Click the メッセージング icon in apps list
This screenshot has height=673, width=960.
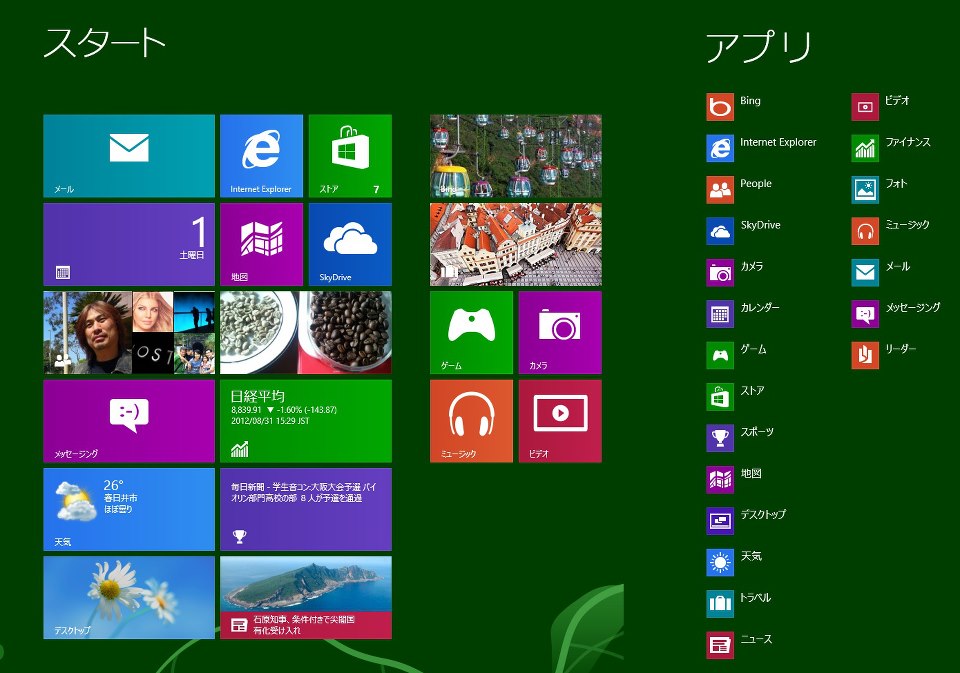point(865,314)
